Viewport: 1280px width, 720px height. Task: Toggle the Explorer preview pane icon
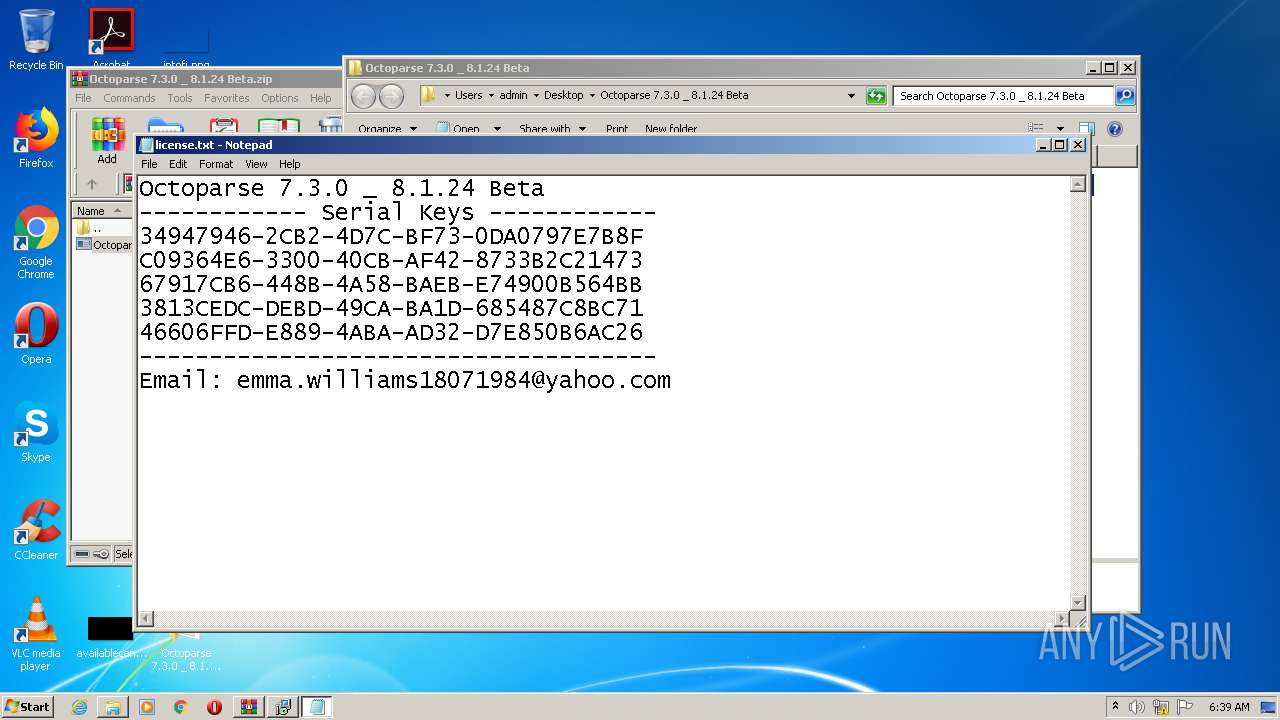coord(1087,129)
